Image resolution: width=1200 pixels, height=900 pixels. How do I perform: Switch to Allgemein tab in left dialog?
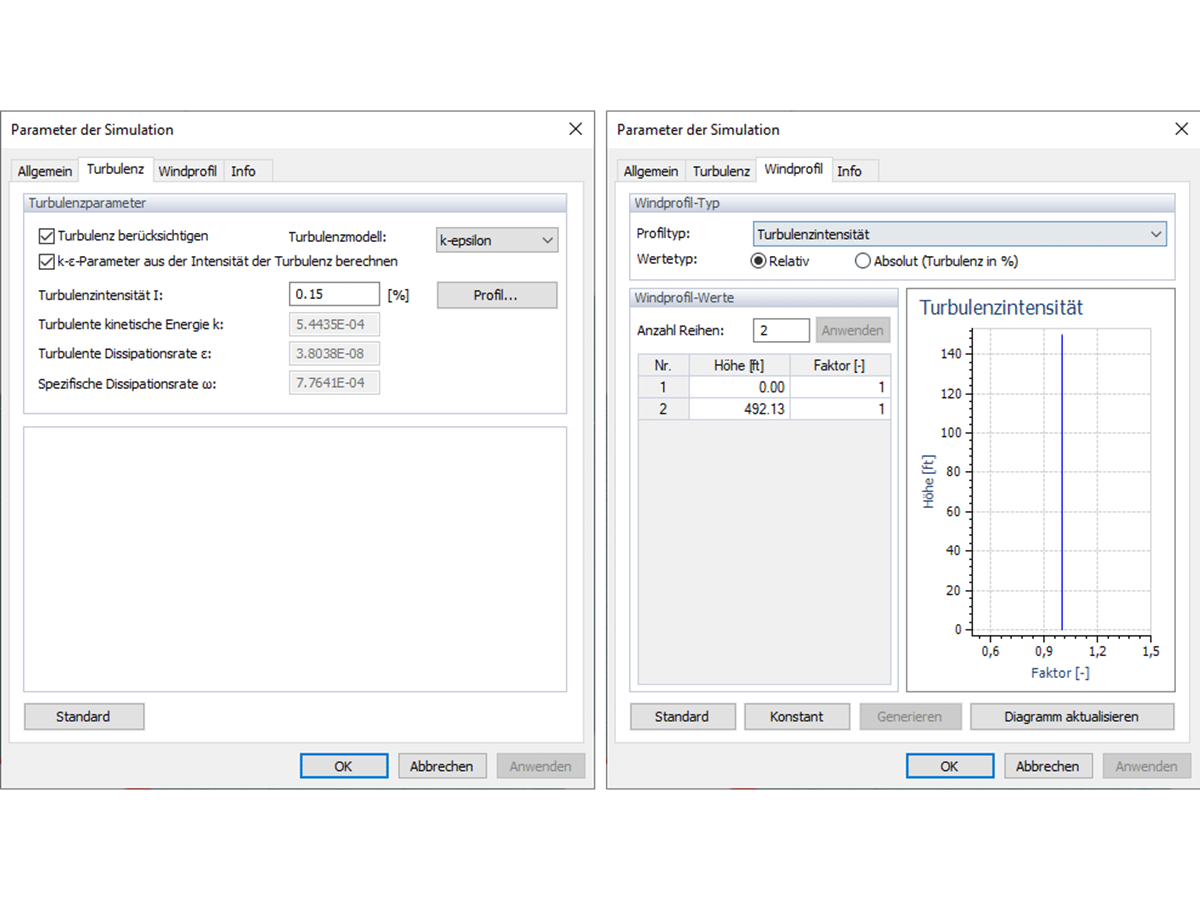45,171
